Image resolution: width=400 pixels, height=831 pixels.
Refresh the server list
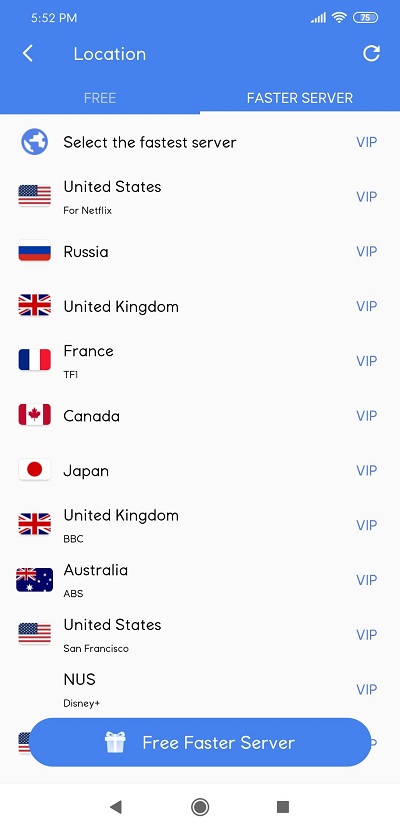[371, 53]
